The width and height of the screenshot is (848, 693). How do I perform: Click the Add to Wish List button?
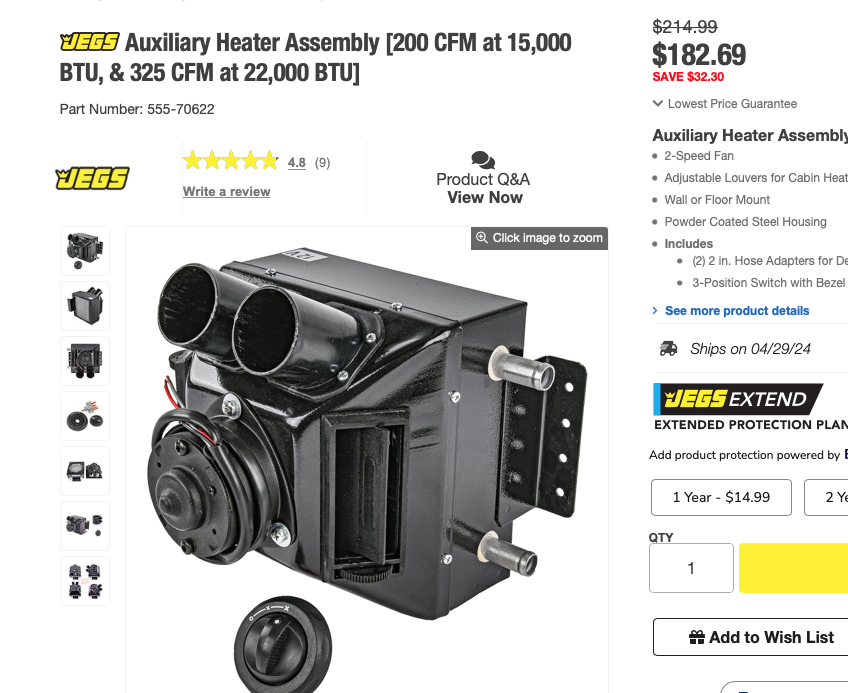[x=751, y=637]
